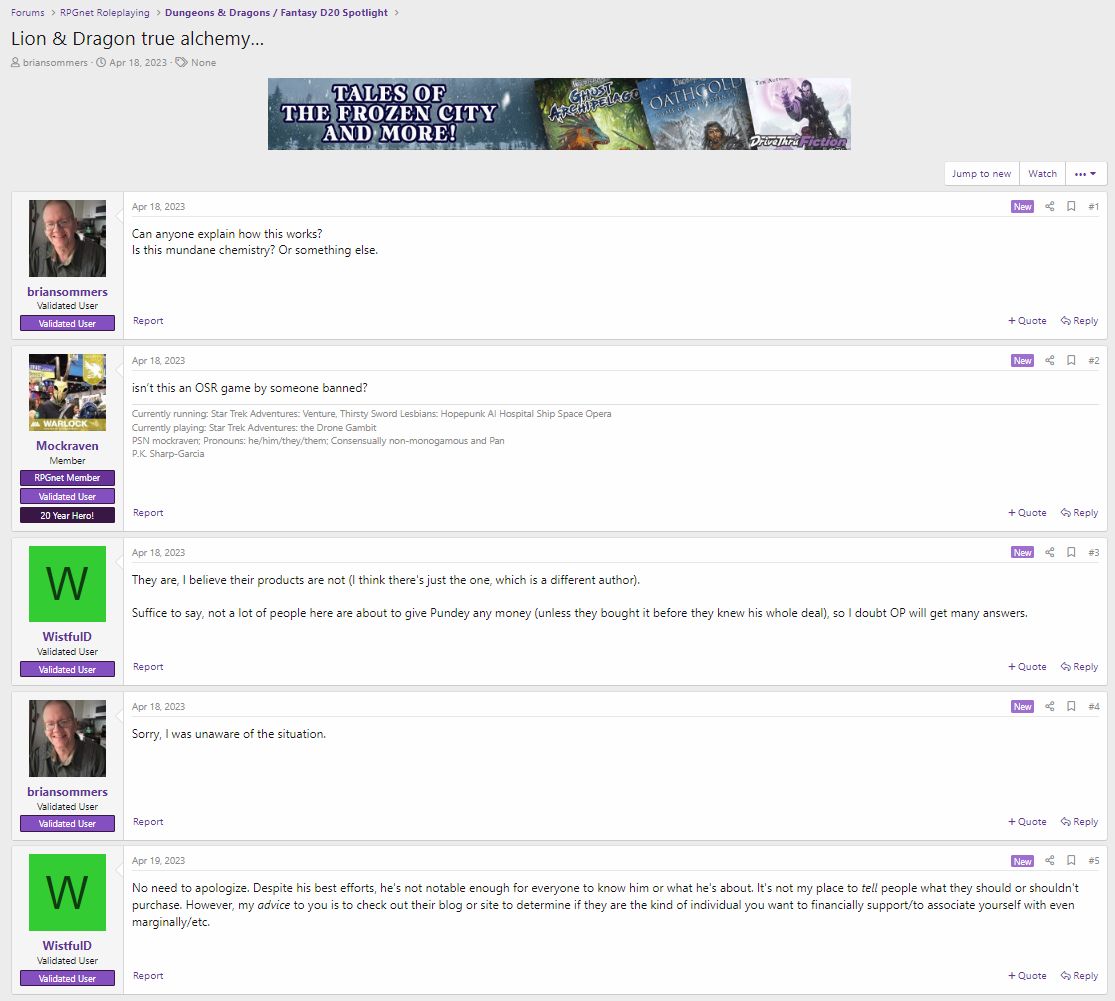The height and width of the screenshot is (1001, 1115).
Task: View briansommers avatar on post #4
Action: tap(68, 739)
